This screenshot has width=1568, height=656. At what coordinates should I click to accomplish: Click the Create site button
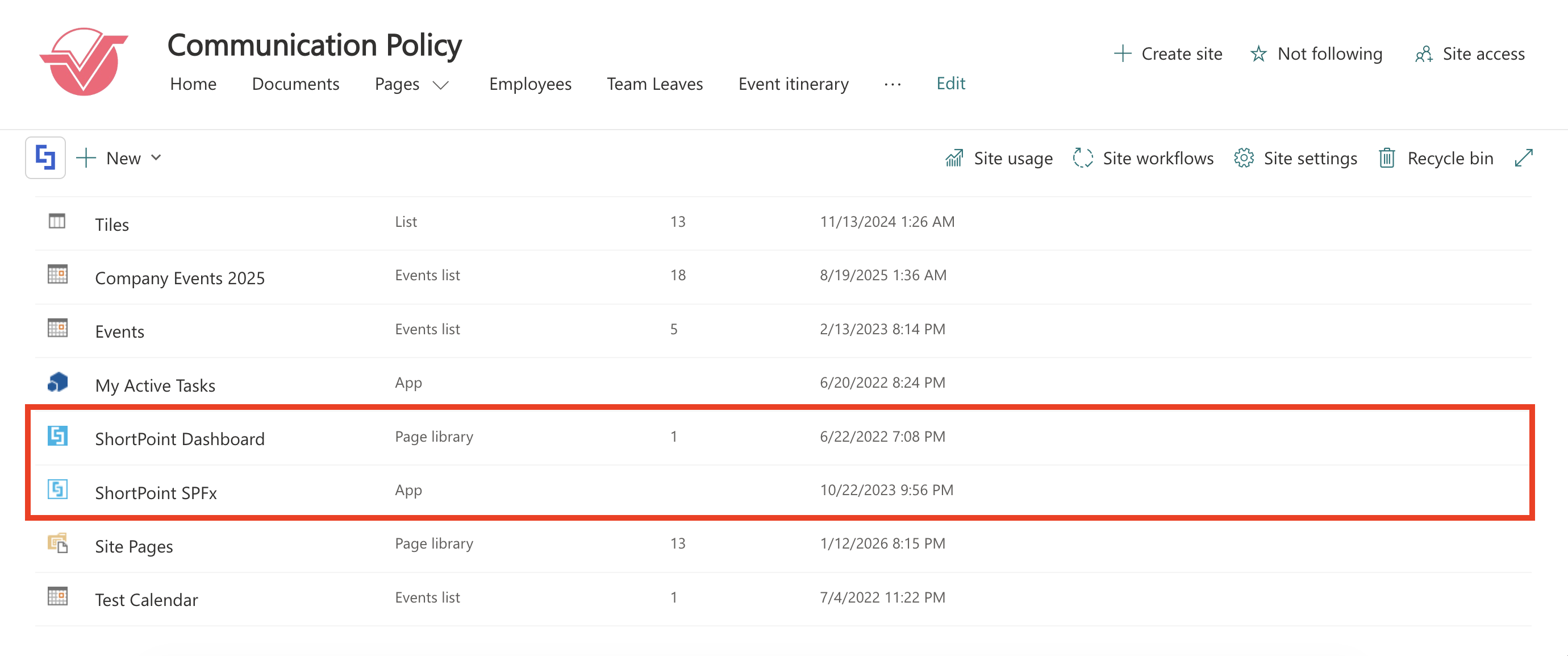pyautogui.click(x=1168, y=54)
